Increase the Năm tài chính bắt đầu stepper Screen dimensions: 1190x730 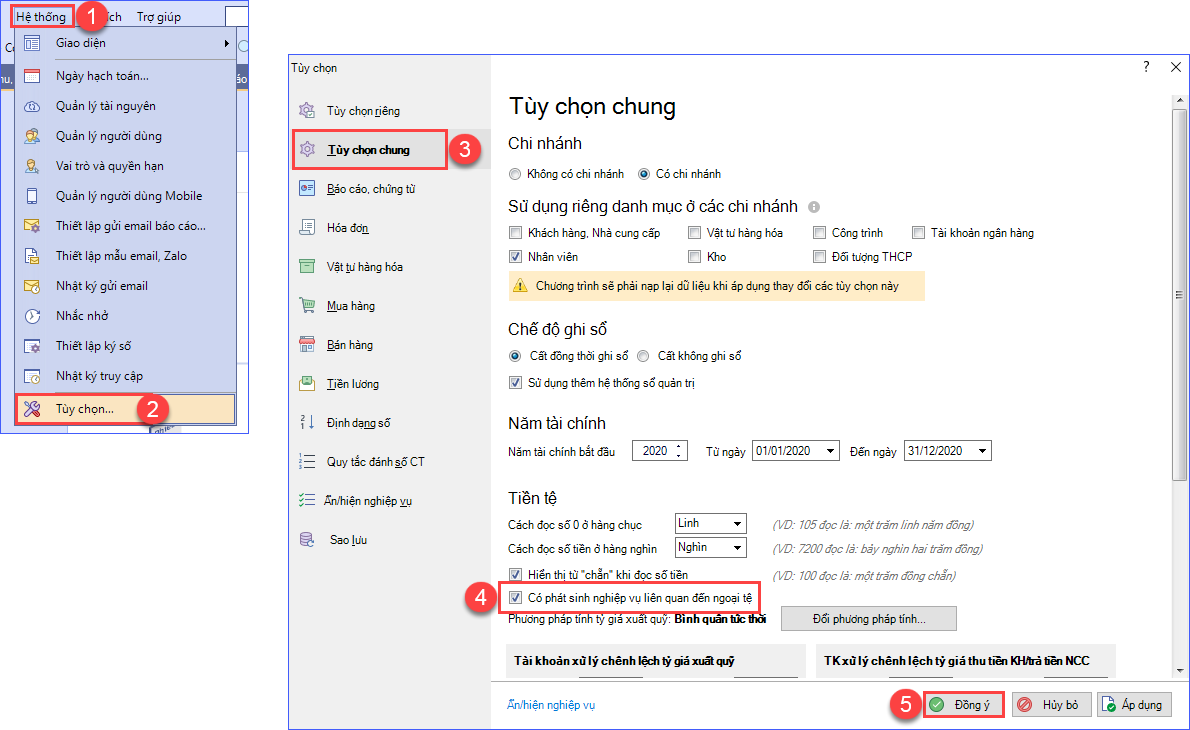[680, 447]
